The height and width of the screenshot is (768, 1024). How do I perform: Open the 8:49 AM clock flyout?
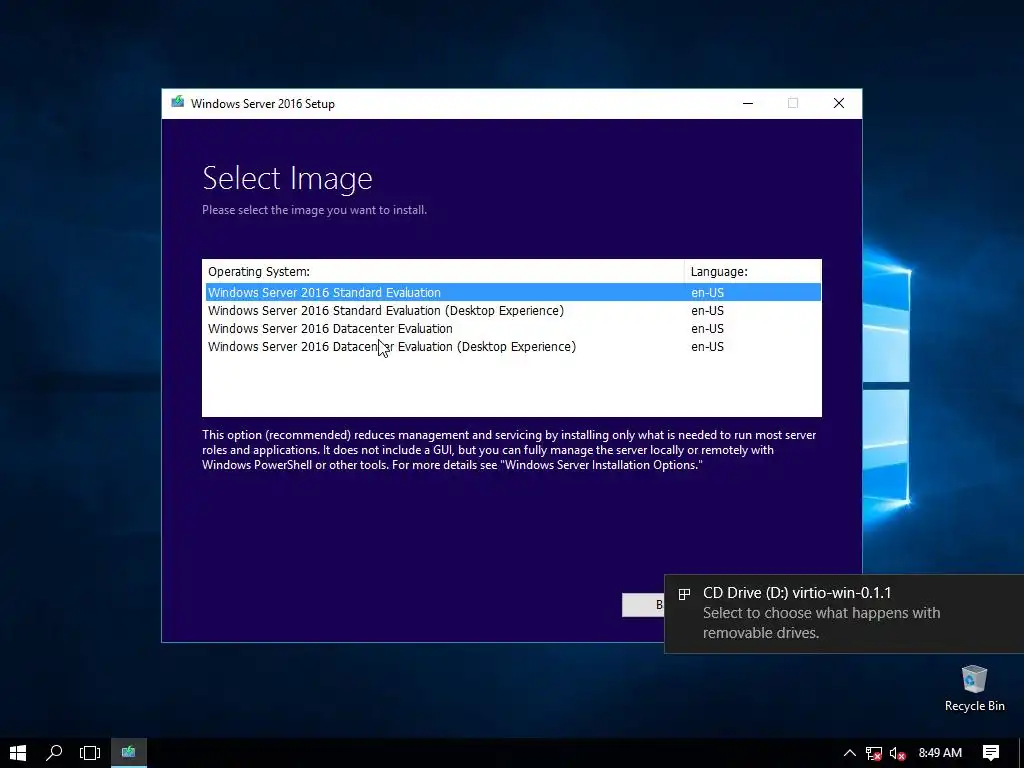[940, 753]
